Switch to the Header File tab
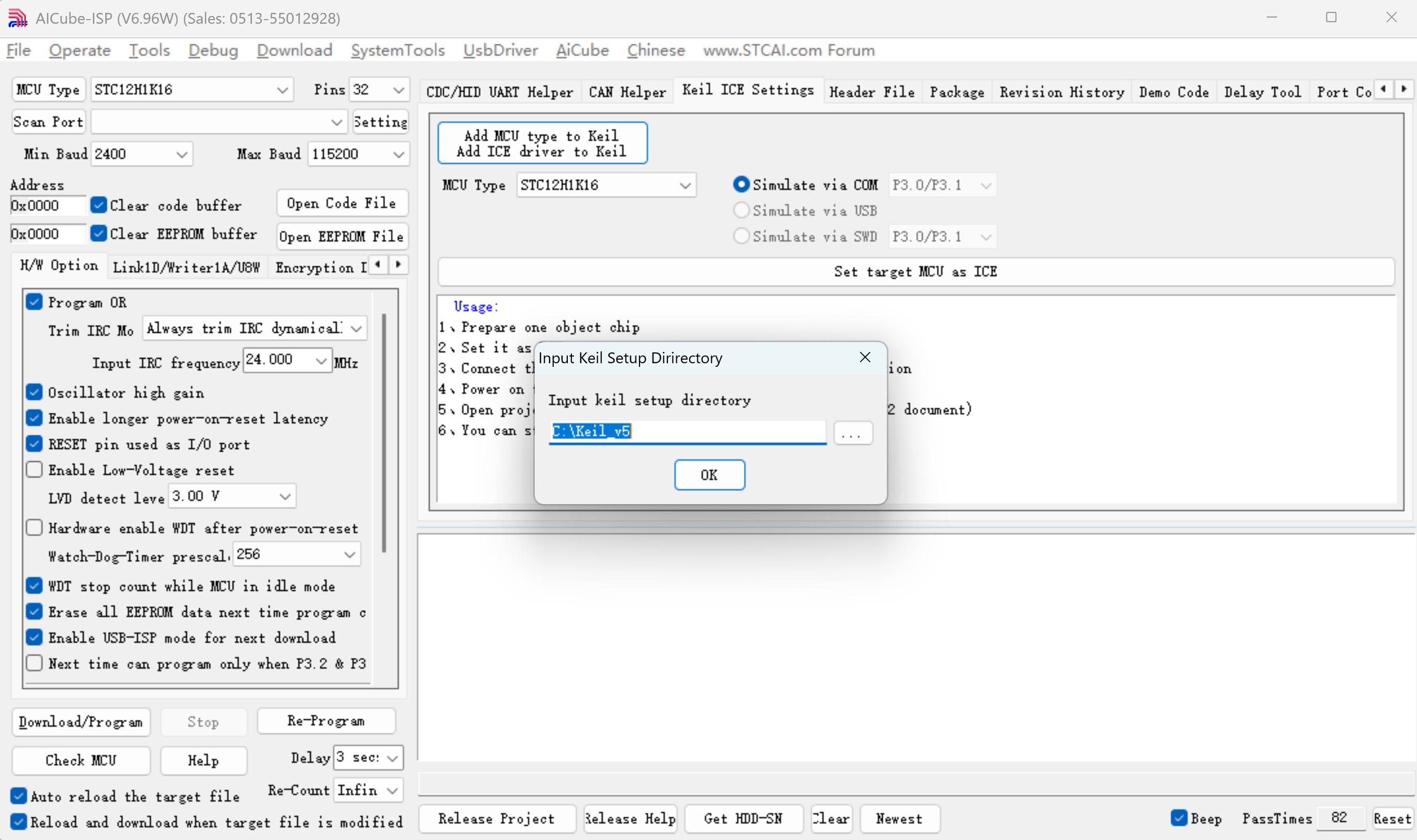The height and width of the screenshot is (840, 1417). 872,92
